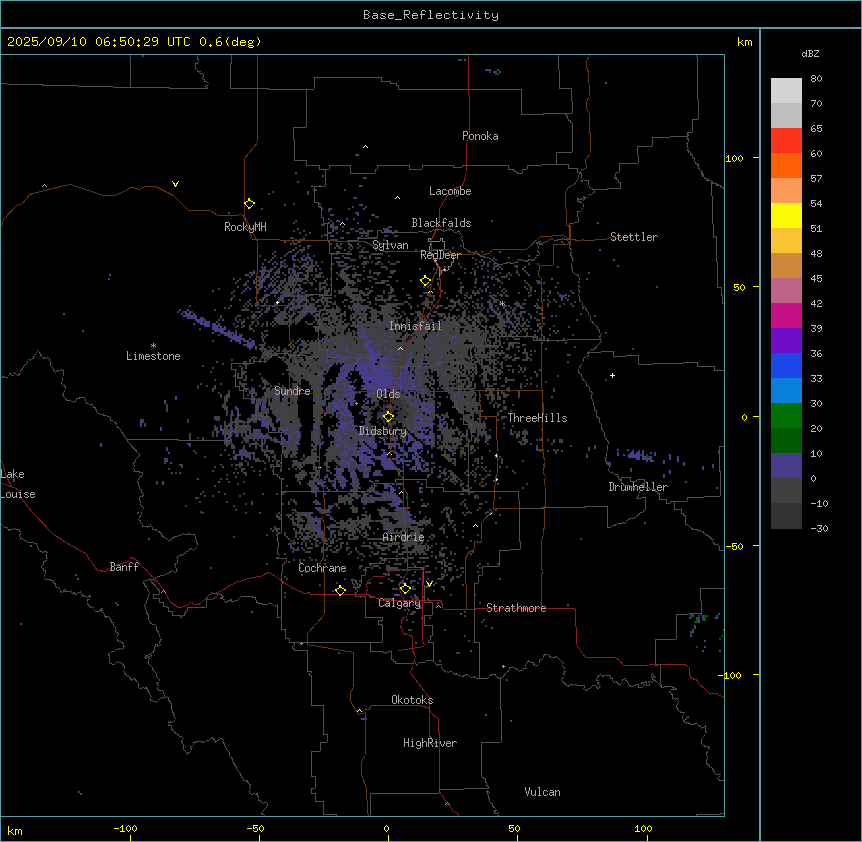The width and height of the screenshot is (862, 842).
Task: Click the Drumheller city label
Action: tap(638, 487)
